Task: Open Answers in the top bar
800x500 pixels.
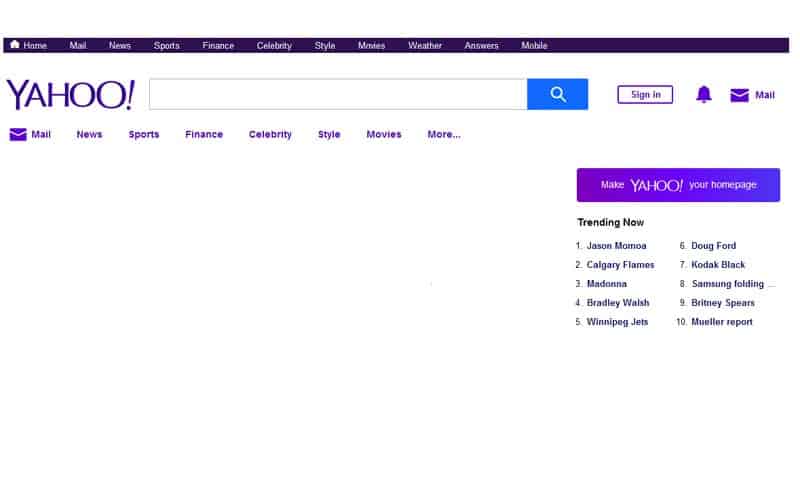Action: [x=481, y=45]
